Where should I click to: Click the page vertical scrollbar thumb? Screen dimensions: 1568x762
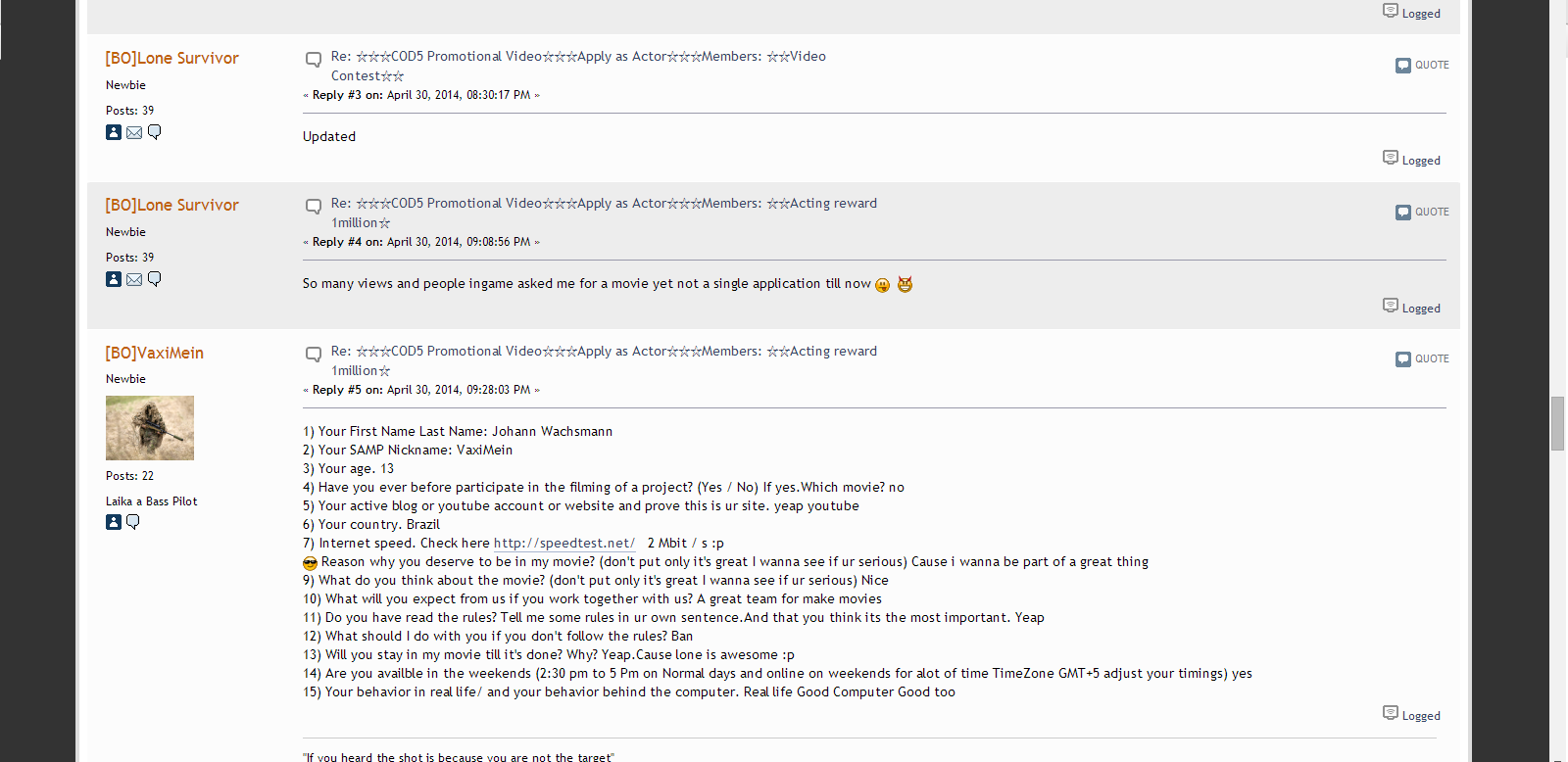(1557, 423)
